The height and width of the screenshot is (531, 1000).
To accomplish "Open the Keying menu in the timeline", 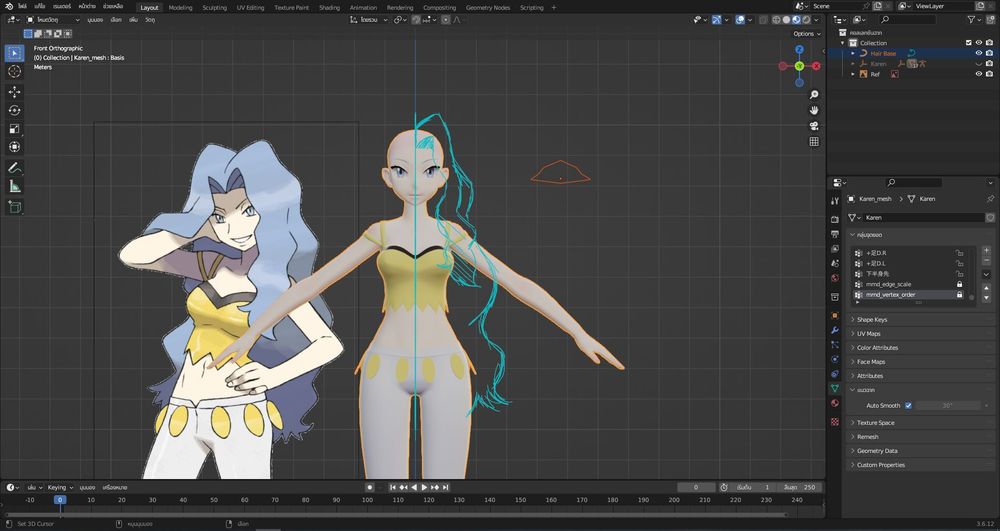I will 59,487.
